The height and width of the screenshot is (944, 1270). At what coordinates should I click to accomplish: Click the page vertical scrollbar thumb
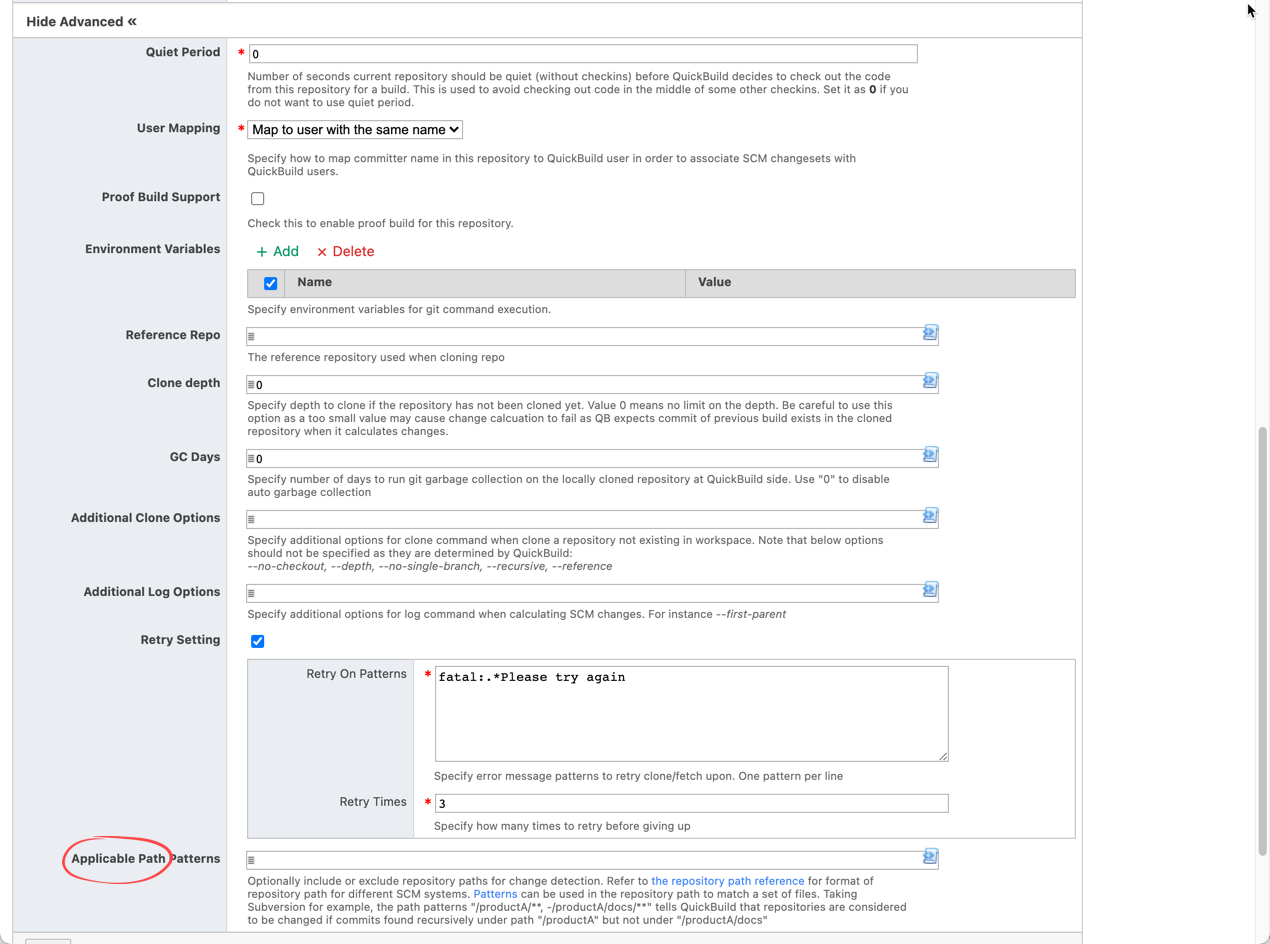tap(1263, 640)
